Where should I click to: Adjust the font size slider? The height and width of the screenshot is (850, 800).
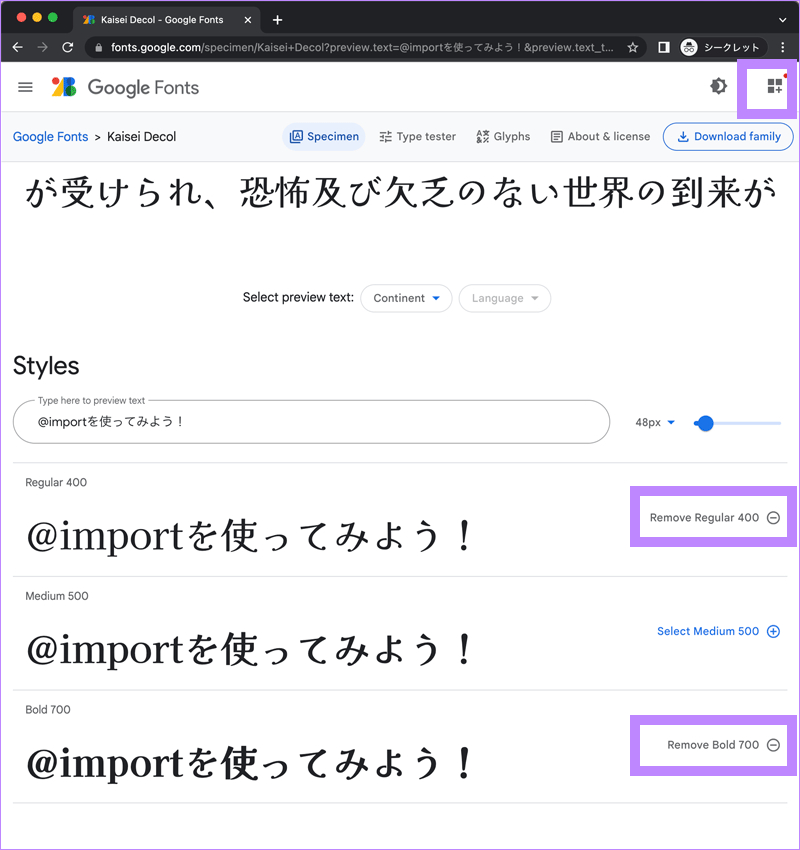tap(705, 423)
